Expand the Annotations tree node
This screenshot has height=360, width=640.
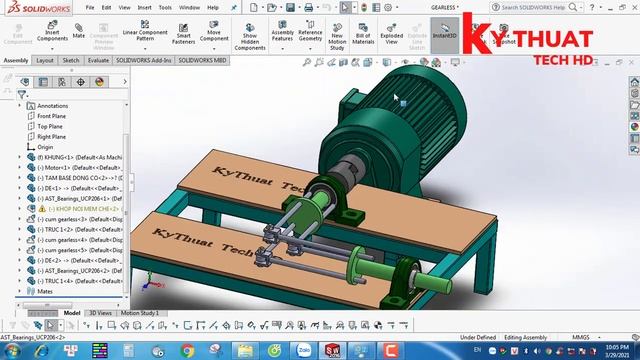(x=19, y=106)
